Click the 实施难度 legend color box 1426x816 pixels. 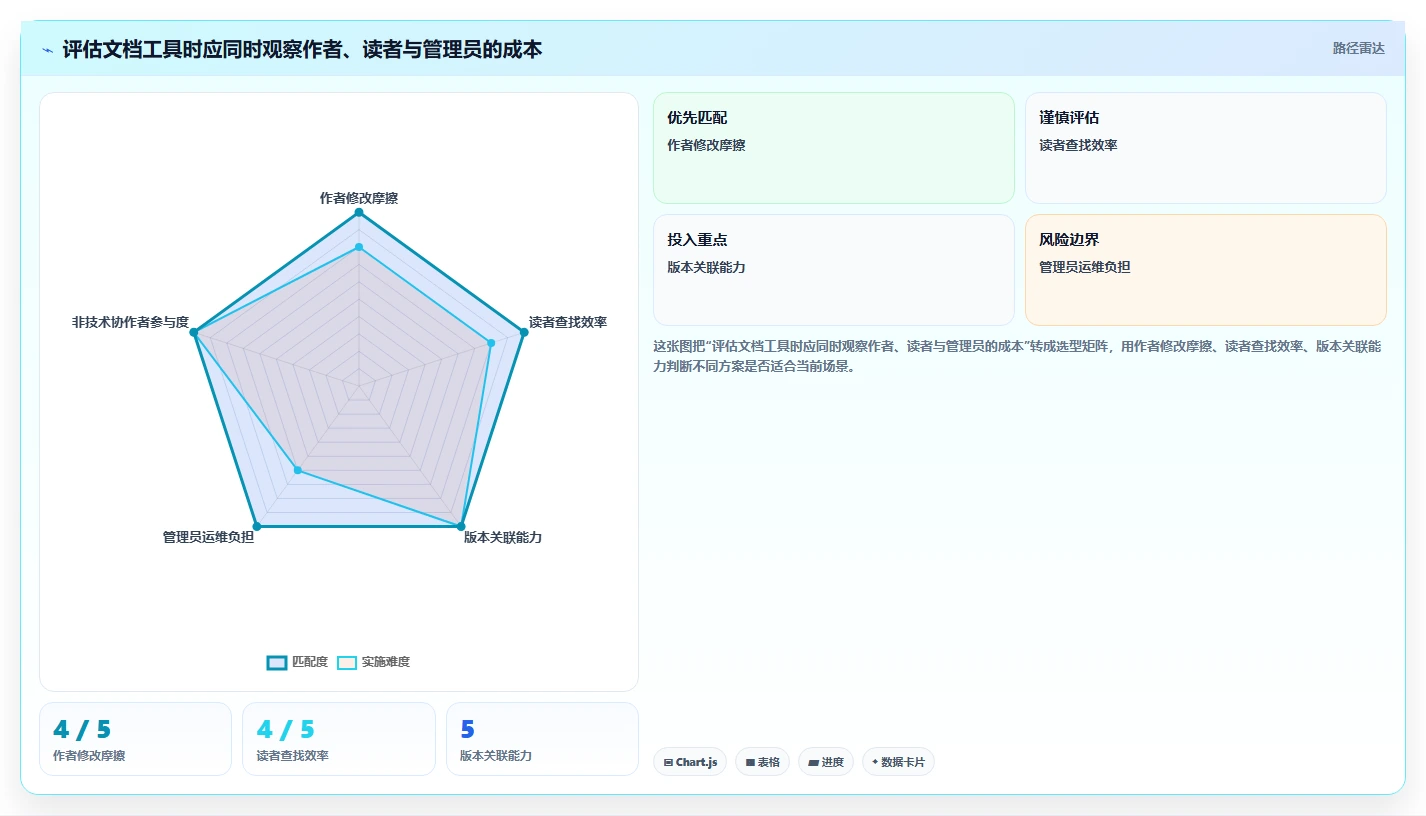pyautogui.click(x=347, y=662)
